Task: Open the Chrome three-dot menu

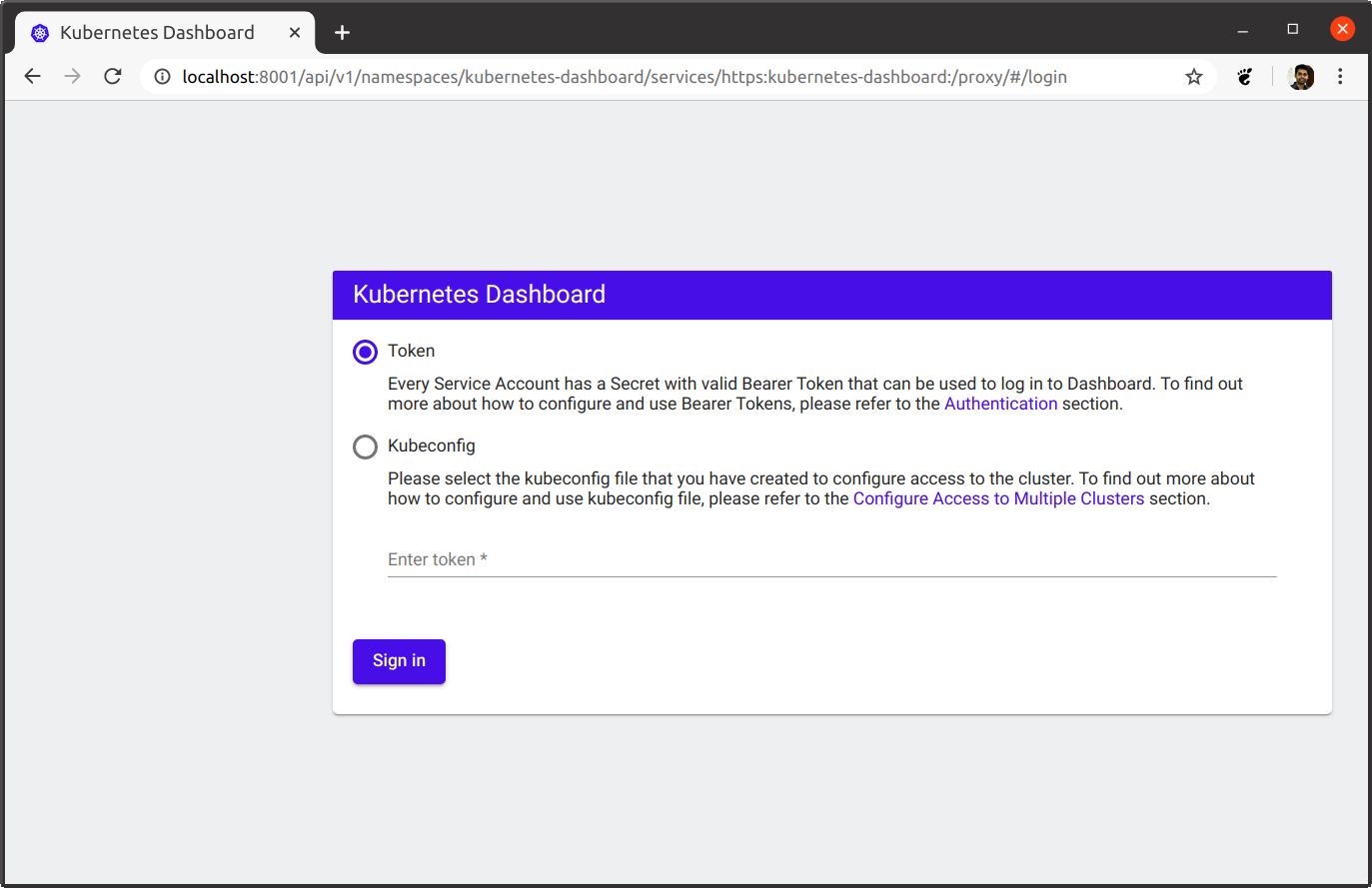Action: tap(1340, 77)
